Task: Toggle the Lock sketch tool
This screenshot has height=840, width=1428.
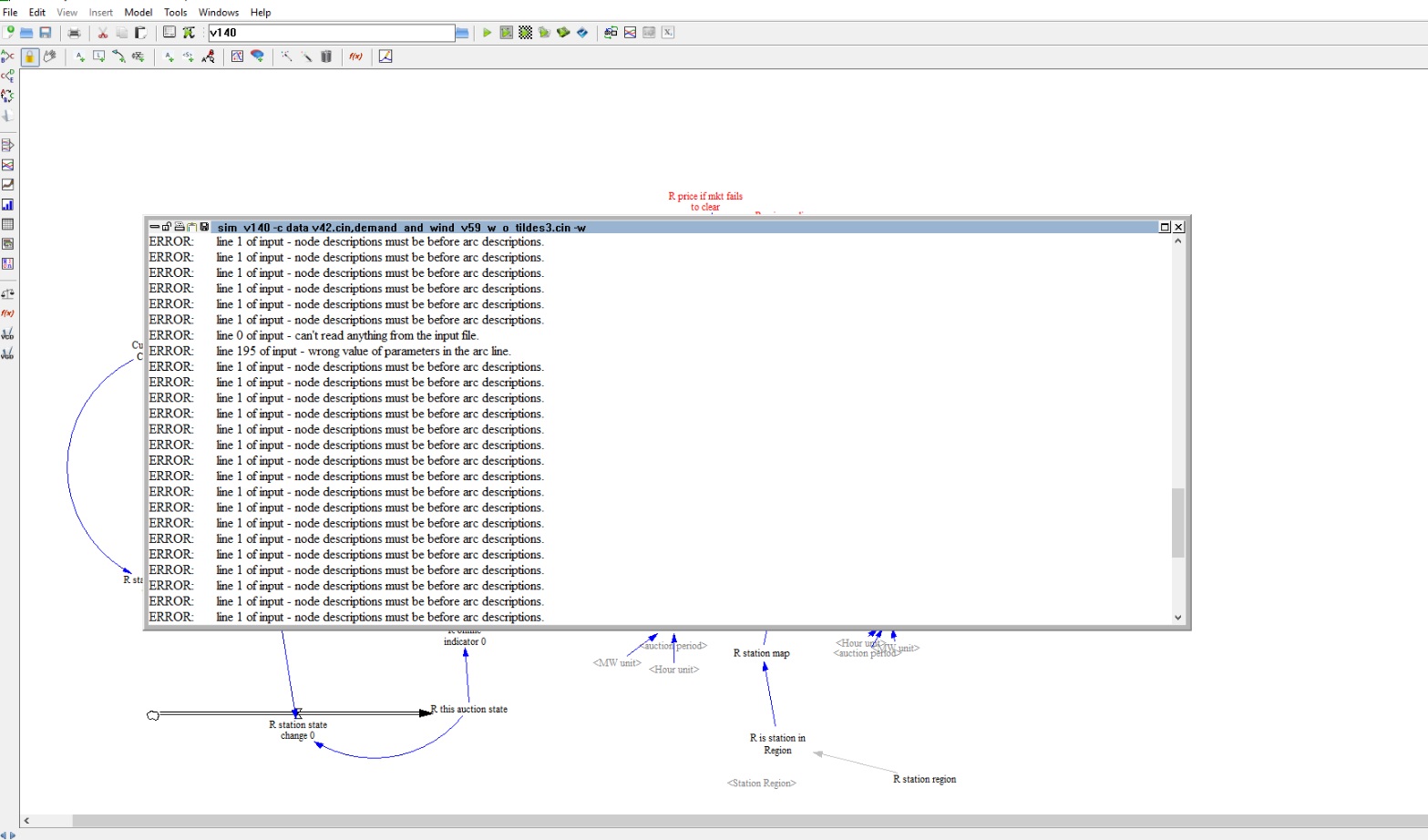Action: pyautogui.click(x=30, y=56)
